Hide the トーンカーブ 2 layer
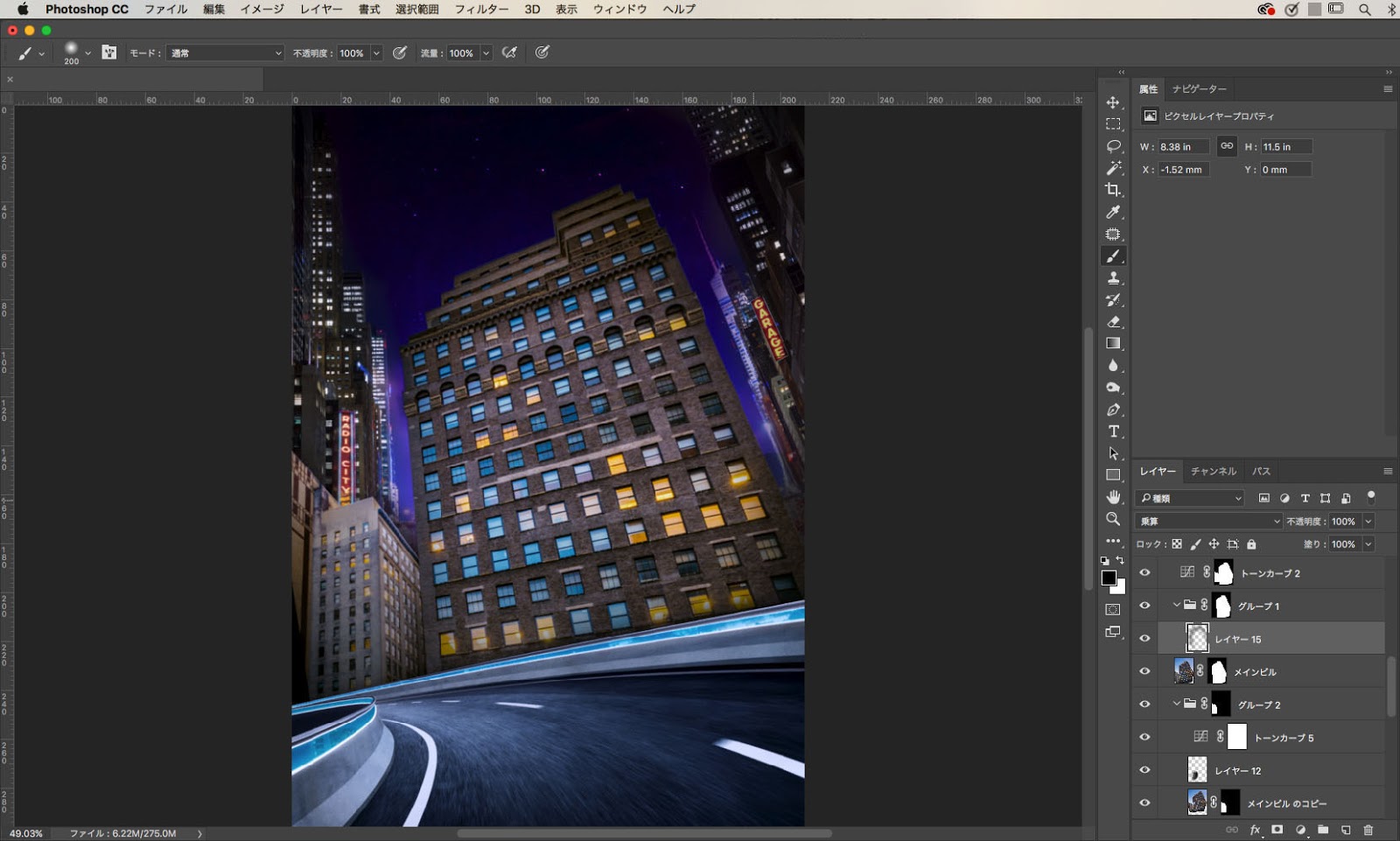 (x=1144, y=573)
